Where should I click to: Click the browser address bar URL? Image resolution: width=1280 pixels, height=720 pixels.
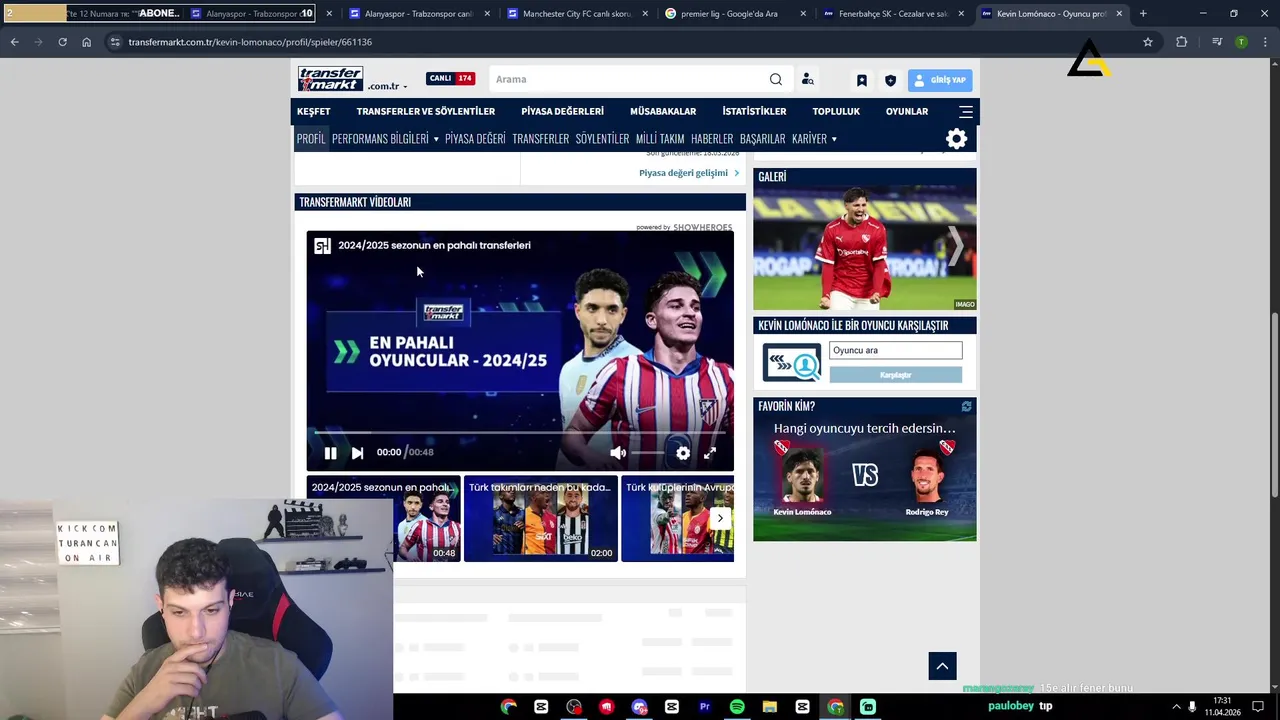pos(250,42)
